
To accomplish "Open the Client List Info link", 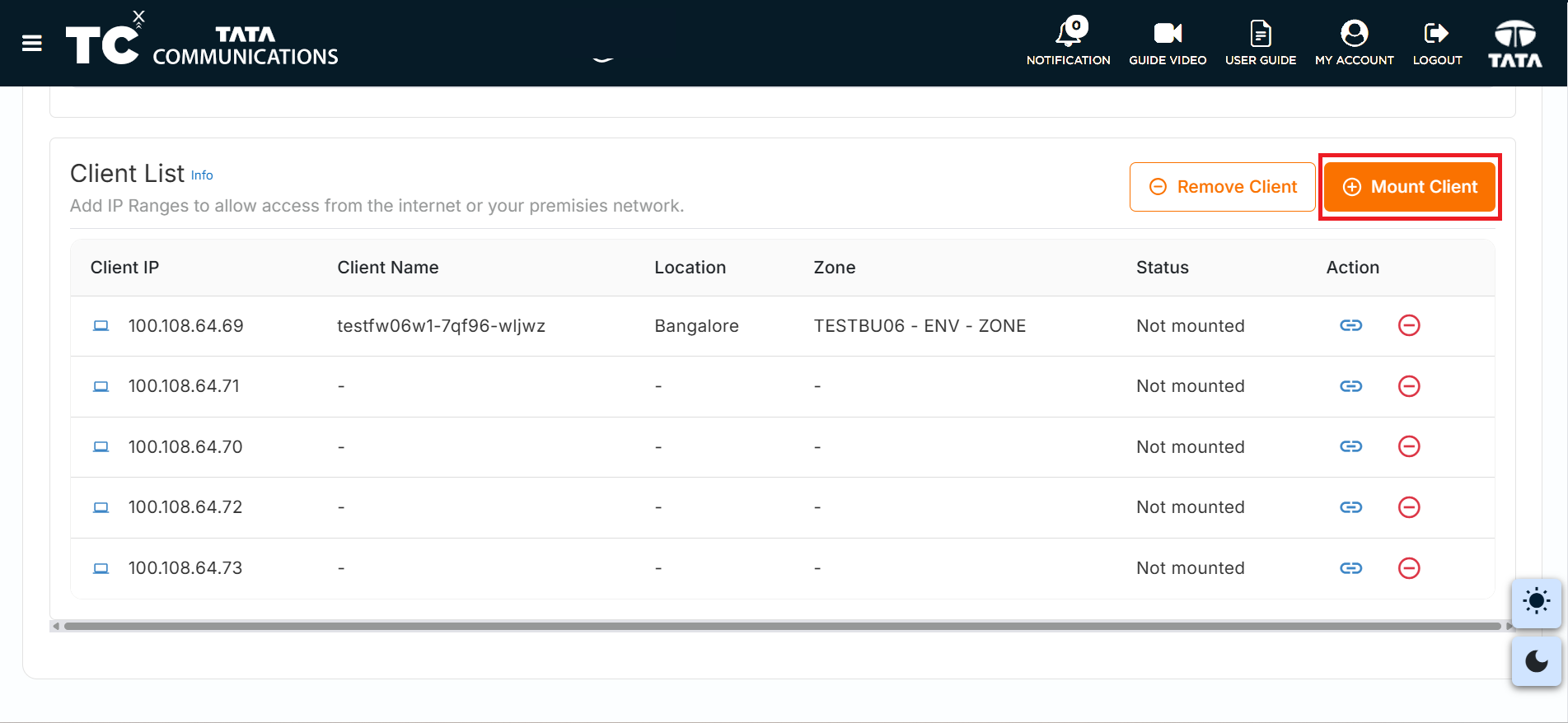I will pos(202,175).
